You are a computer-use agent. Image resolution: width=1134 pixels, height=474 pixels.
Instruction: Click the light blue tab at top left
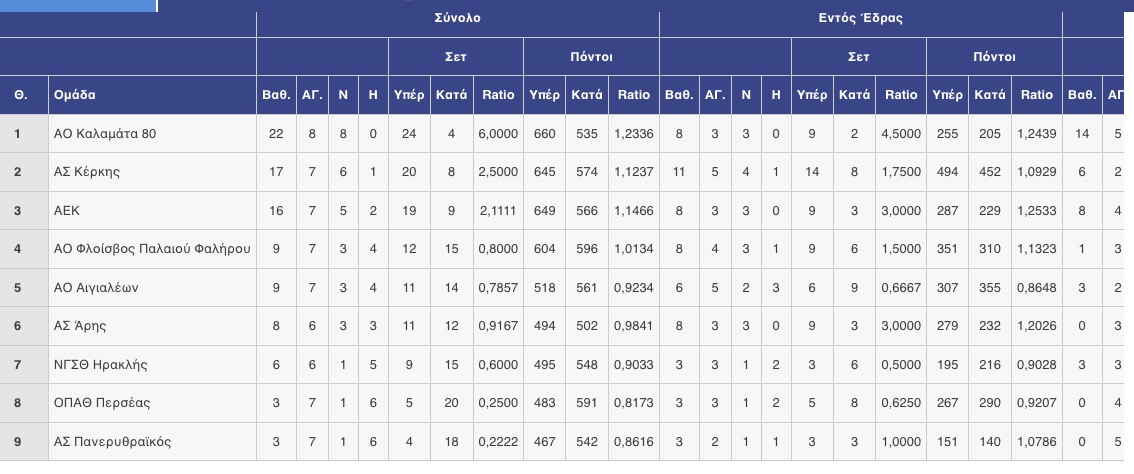pyautogui.click(x=78, y=6)
